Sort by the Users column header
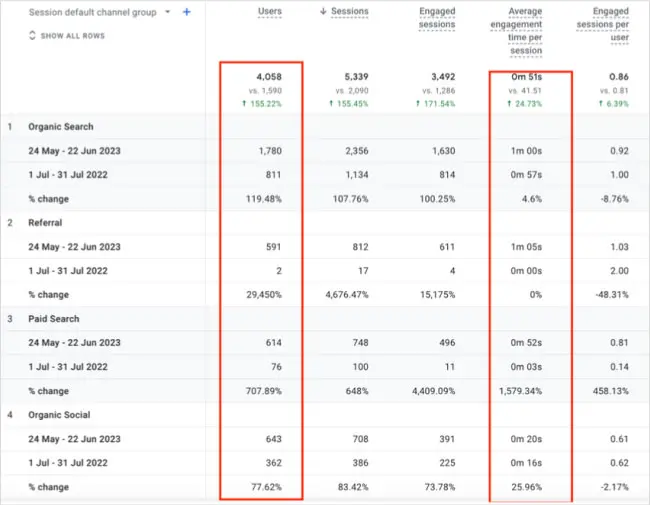This screenshot has width=650, height=505. (x=270, y=12)
